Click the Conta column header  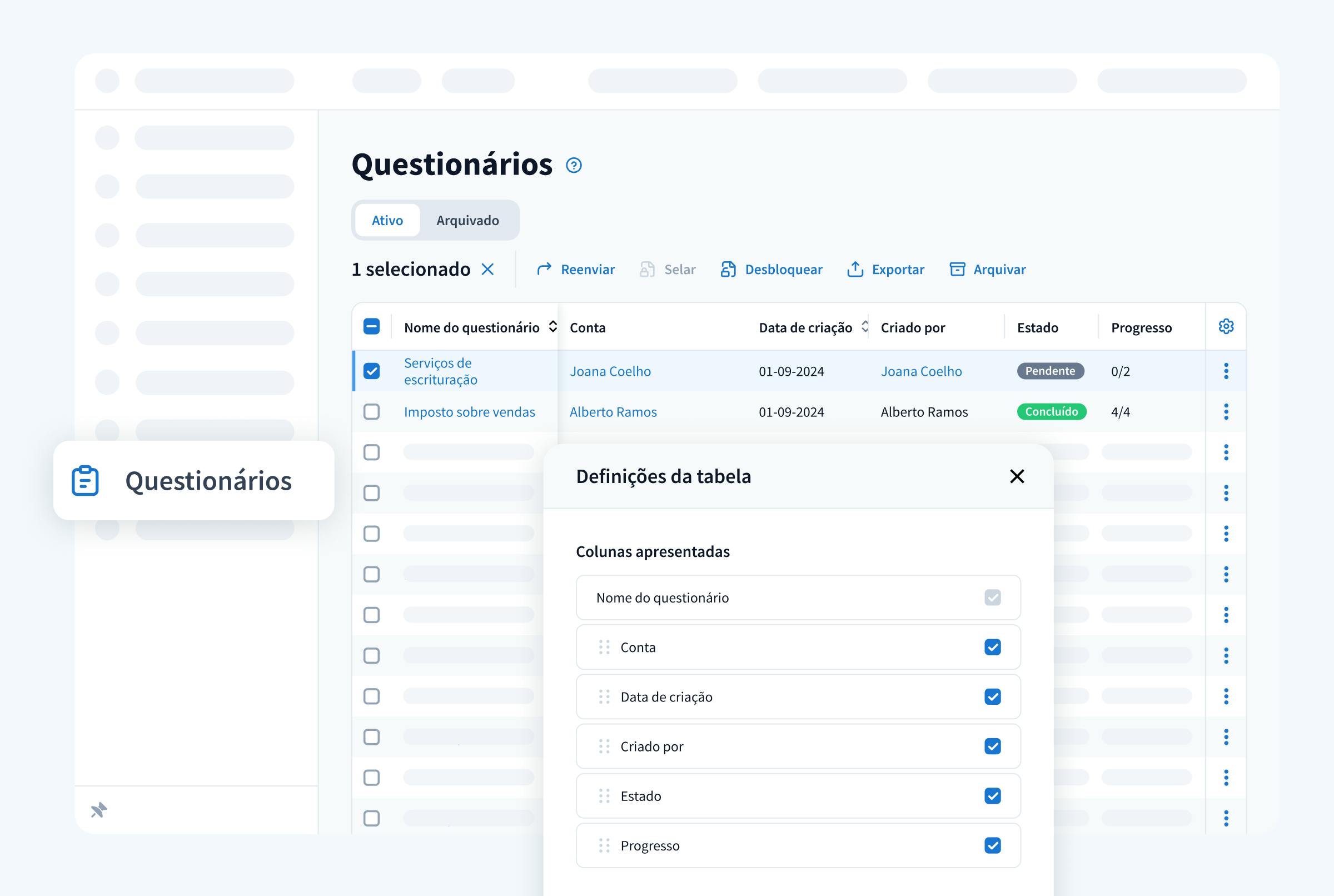pyautogui.click(x=588, y=327)
